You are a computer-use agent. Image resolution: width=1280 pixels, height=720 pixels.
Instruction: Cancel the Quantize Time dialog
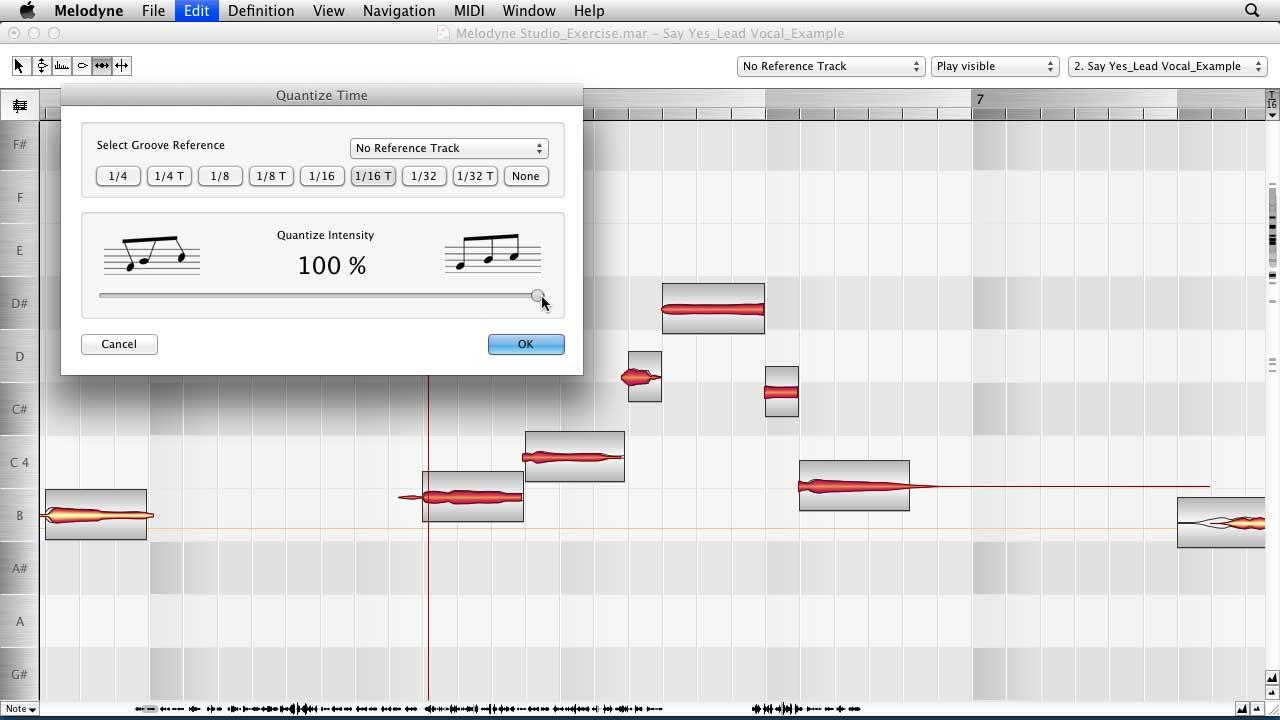click(x=119, y=344)
